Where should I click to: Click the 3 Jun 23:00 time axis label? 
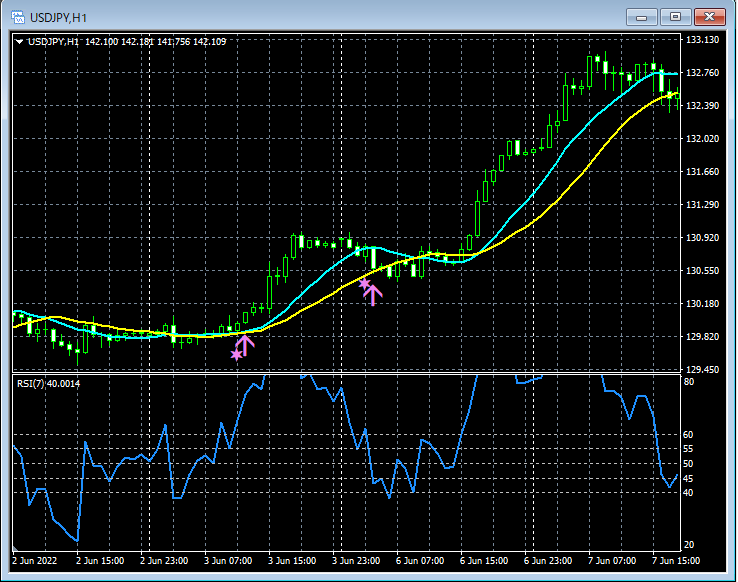click(x=356, y=561)
